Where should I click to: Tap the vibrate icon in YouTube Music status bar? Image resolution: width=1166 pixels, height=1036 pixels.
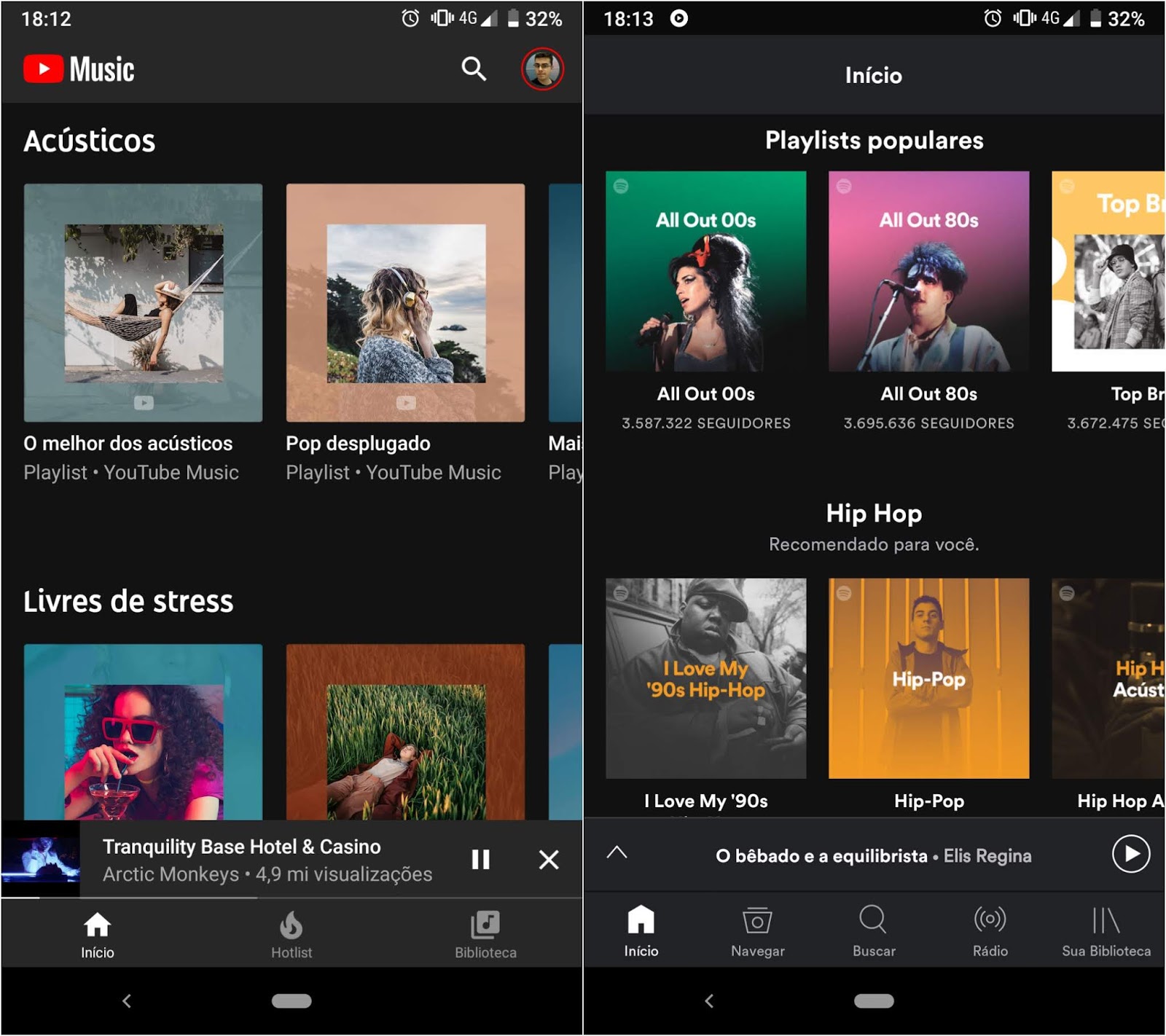pos(442,18)
